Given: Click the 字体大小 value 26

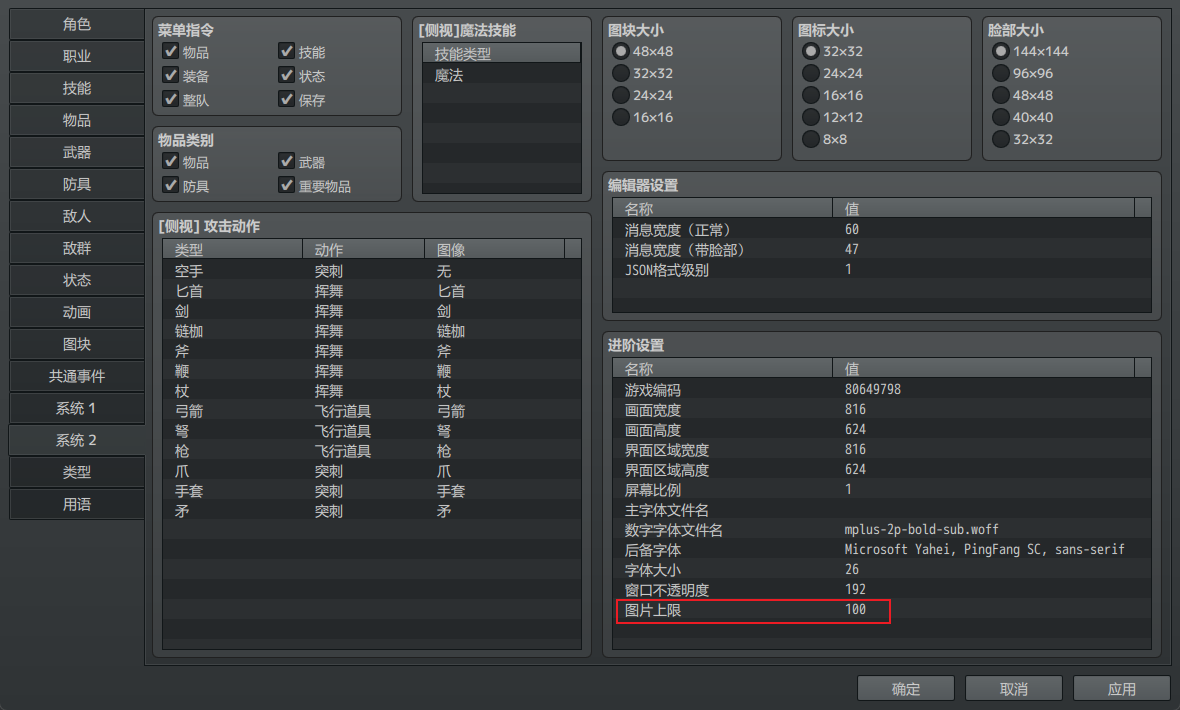Looking at the screenshot, I should (852, 570).
